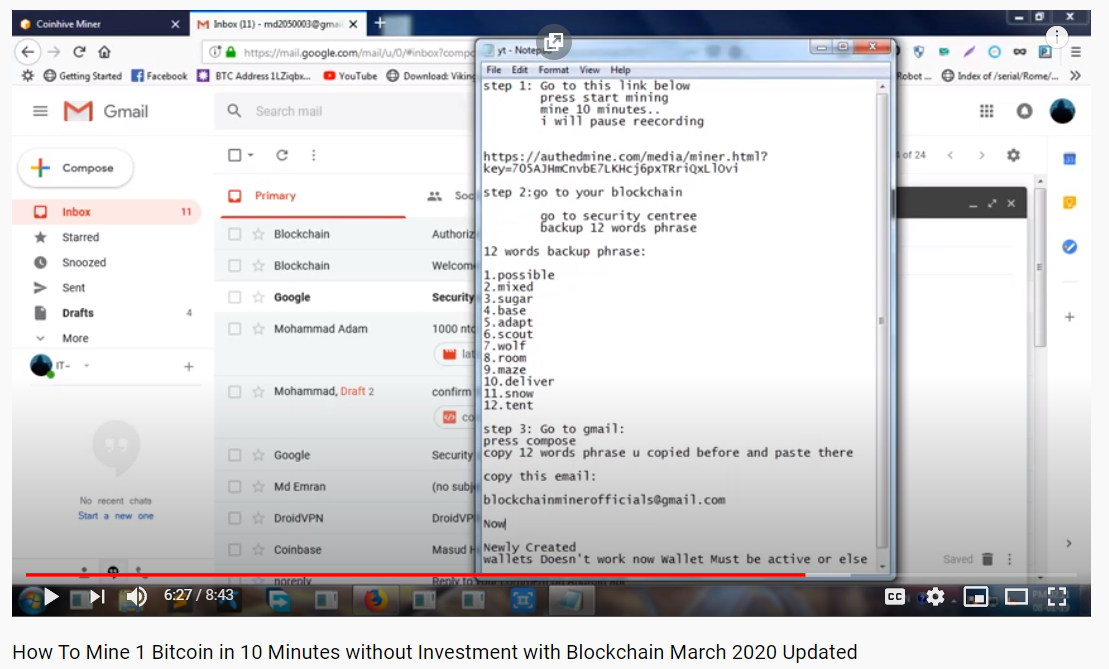Select the Mohammad Adam email checkbox
Image resolution: width=1109 pixels, height=669 pixels.
(235, 329)
